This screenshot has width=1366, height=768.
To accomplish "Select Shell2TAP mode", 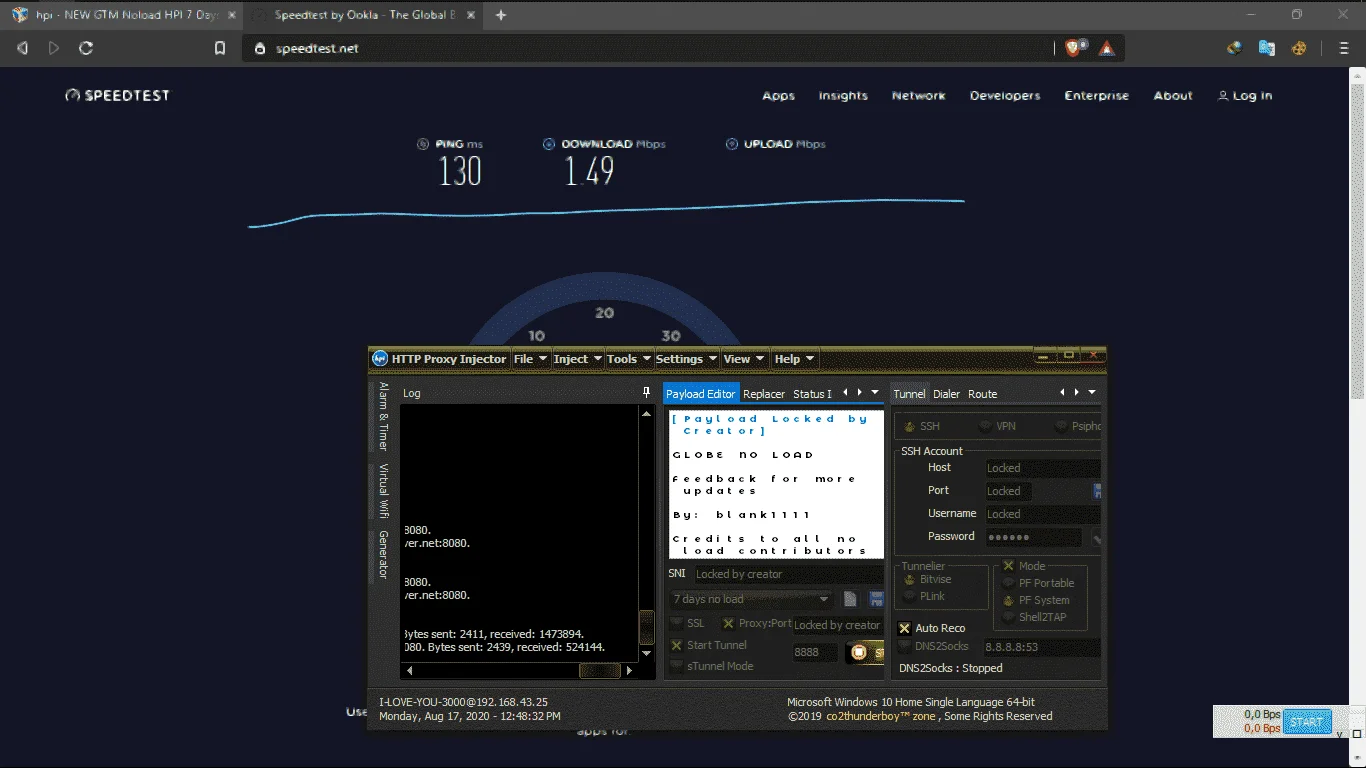I will click(1008, 617).
